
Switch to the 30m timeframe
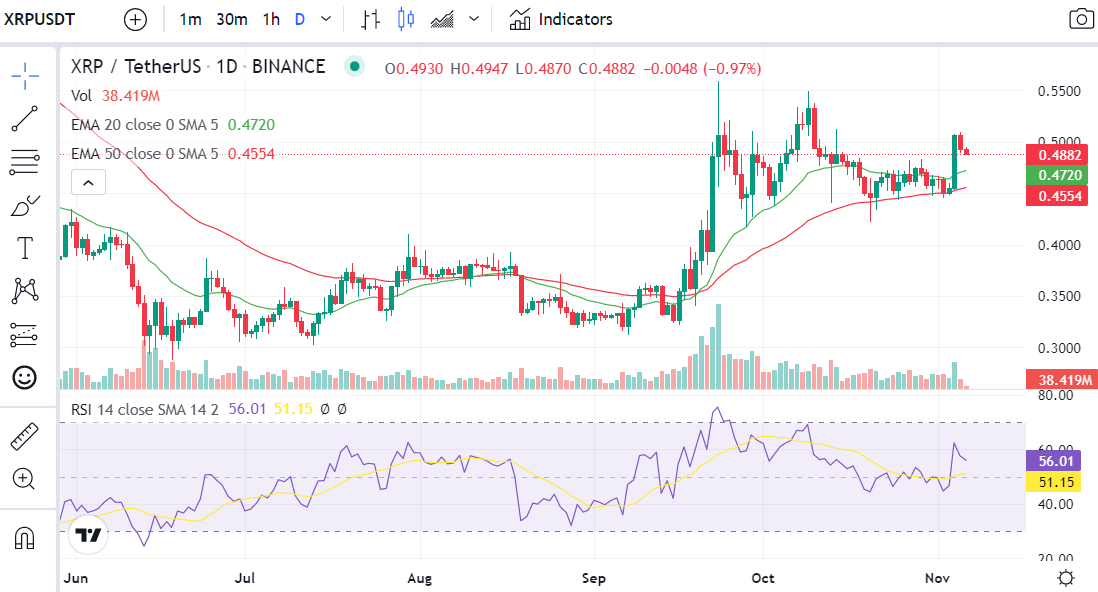232,20
